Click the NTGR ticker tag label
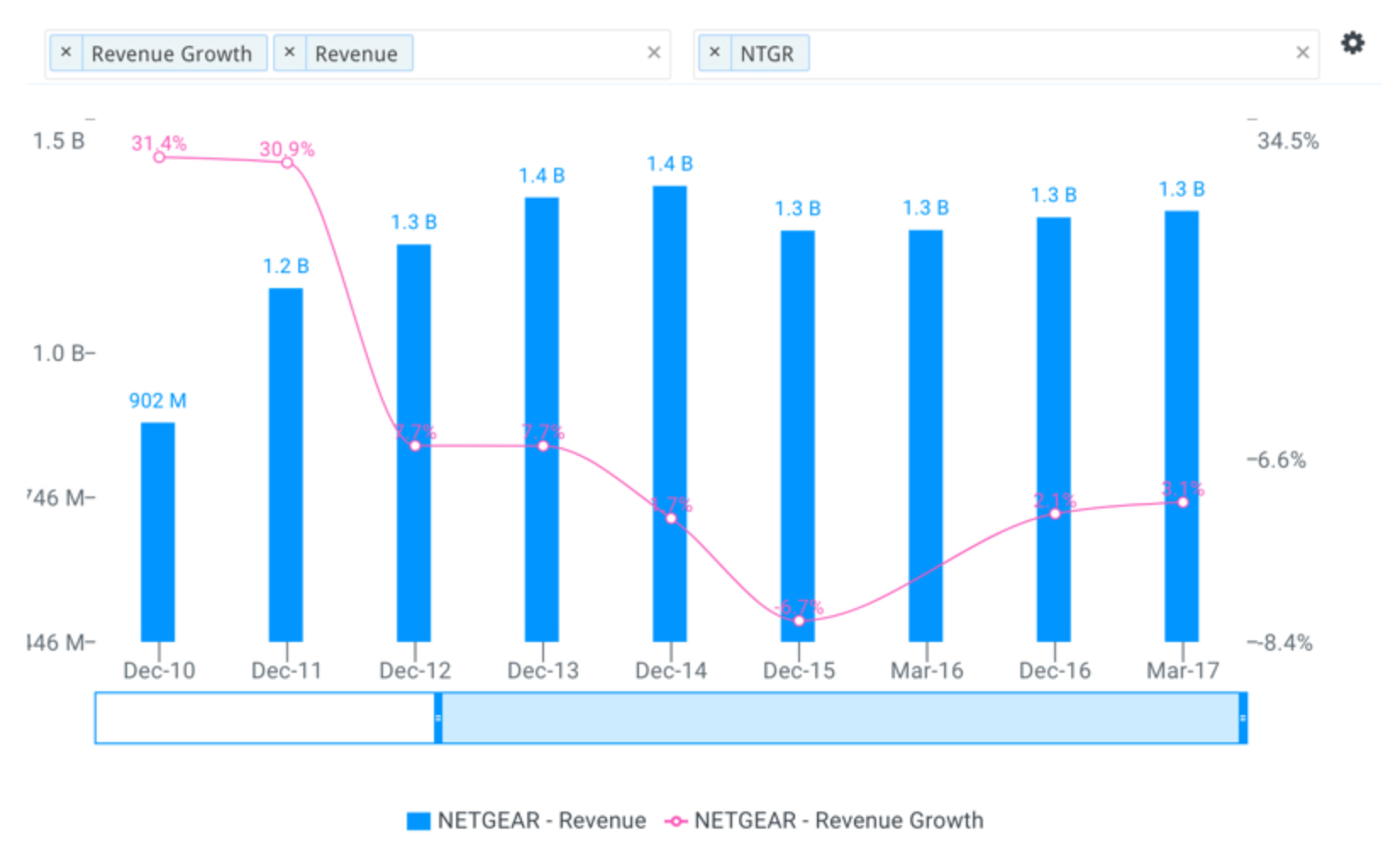This screenshot has width=1400, height=859. pyautogui.click(x=767, y=53)
